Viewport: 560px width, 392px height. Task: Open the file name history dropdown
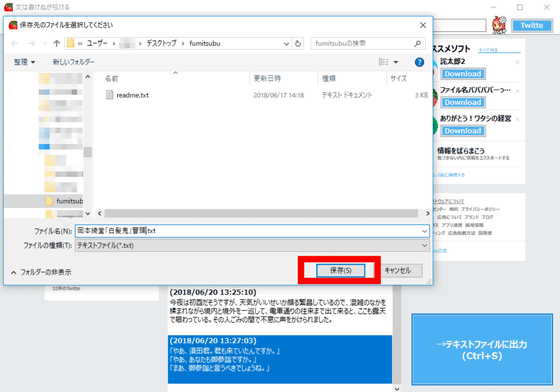(x=424, y=231)
